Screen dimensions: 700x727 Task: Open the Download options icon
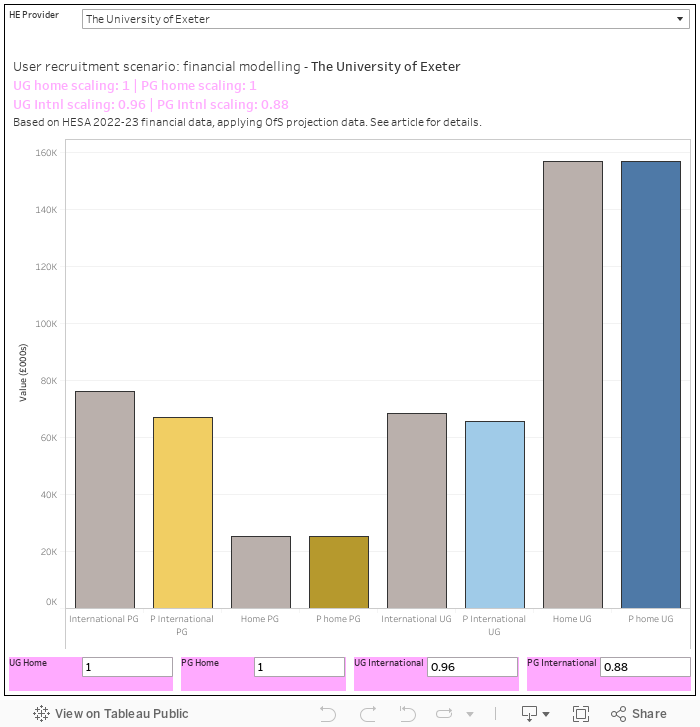(530, 714)
